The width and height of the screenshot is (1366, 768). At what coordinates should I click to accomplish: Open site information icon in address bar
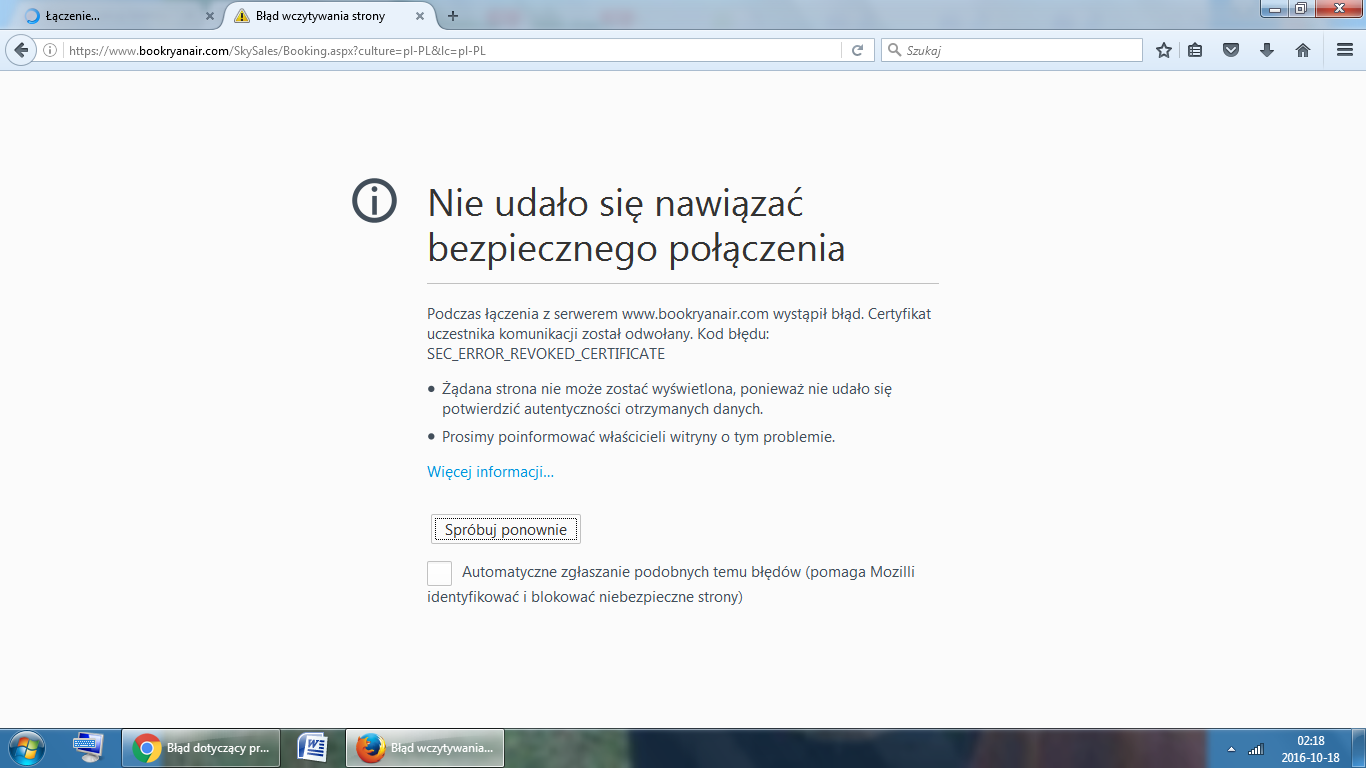tap(50, 50)
